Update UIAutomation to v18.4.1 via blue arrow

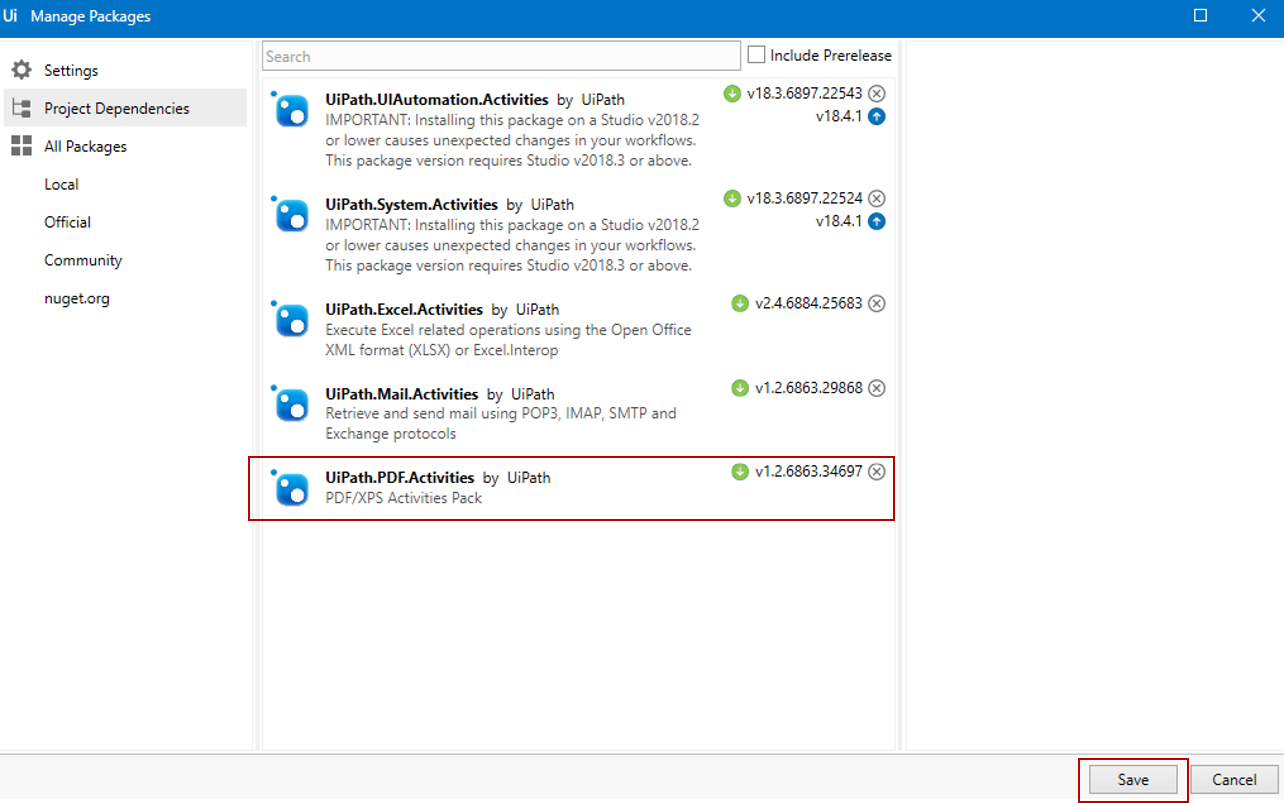point(877,116)
